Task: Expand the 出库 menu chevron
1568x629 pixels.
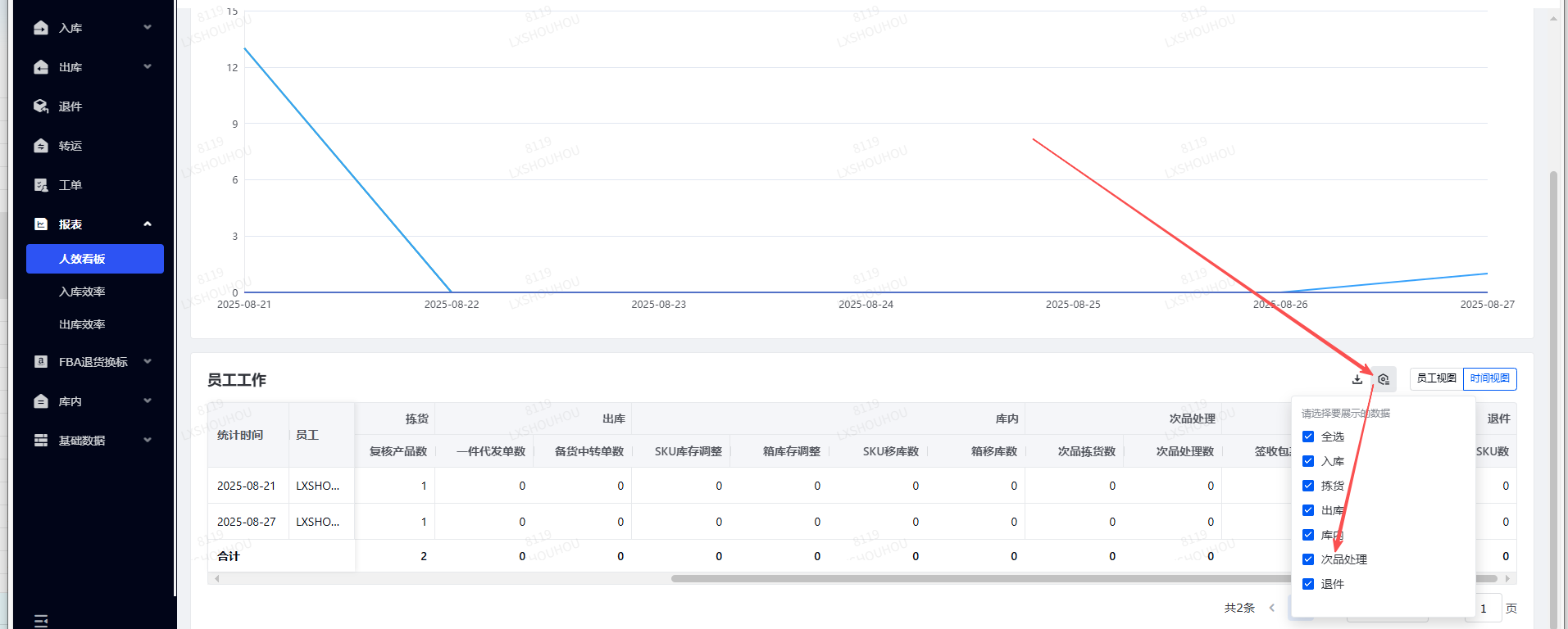Action: pyautogui.click(x=148, y=66)
